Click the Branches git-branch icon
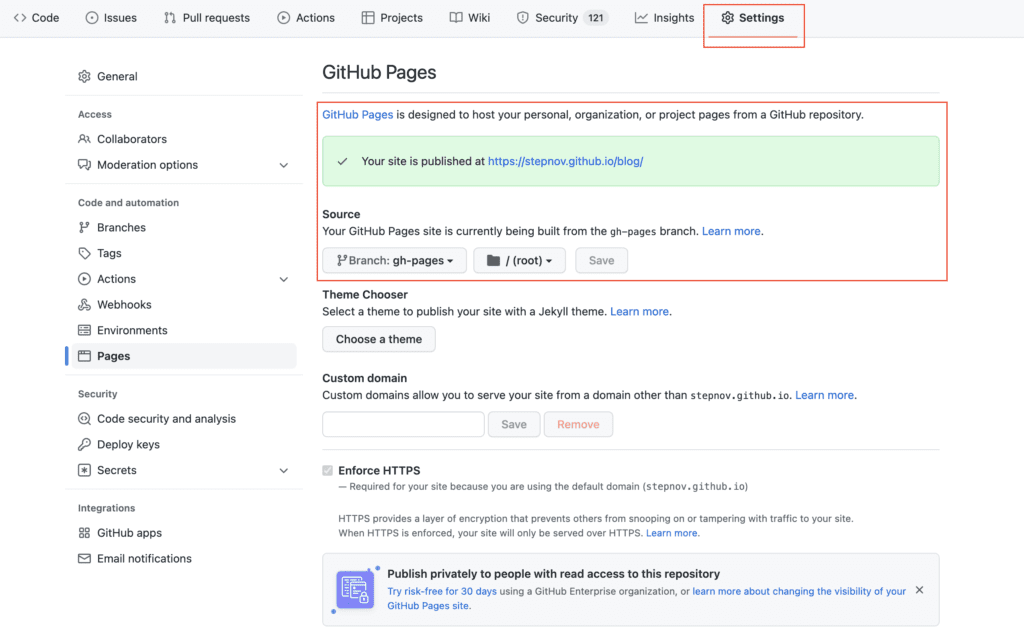This screenshot has width=1024, height=630. point(84,227)
